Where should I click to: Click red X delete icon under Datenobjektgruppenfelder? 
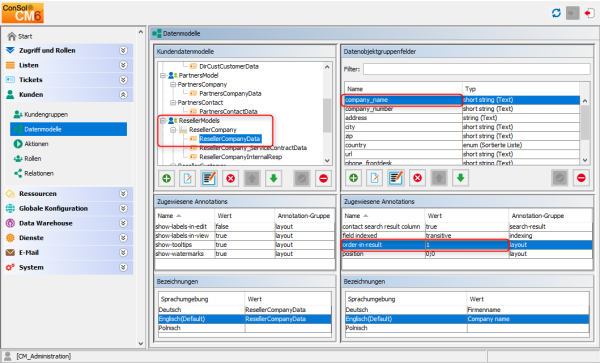(x=417, y=178)
